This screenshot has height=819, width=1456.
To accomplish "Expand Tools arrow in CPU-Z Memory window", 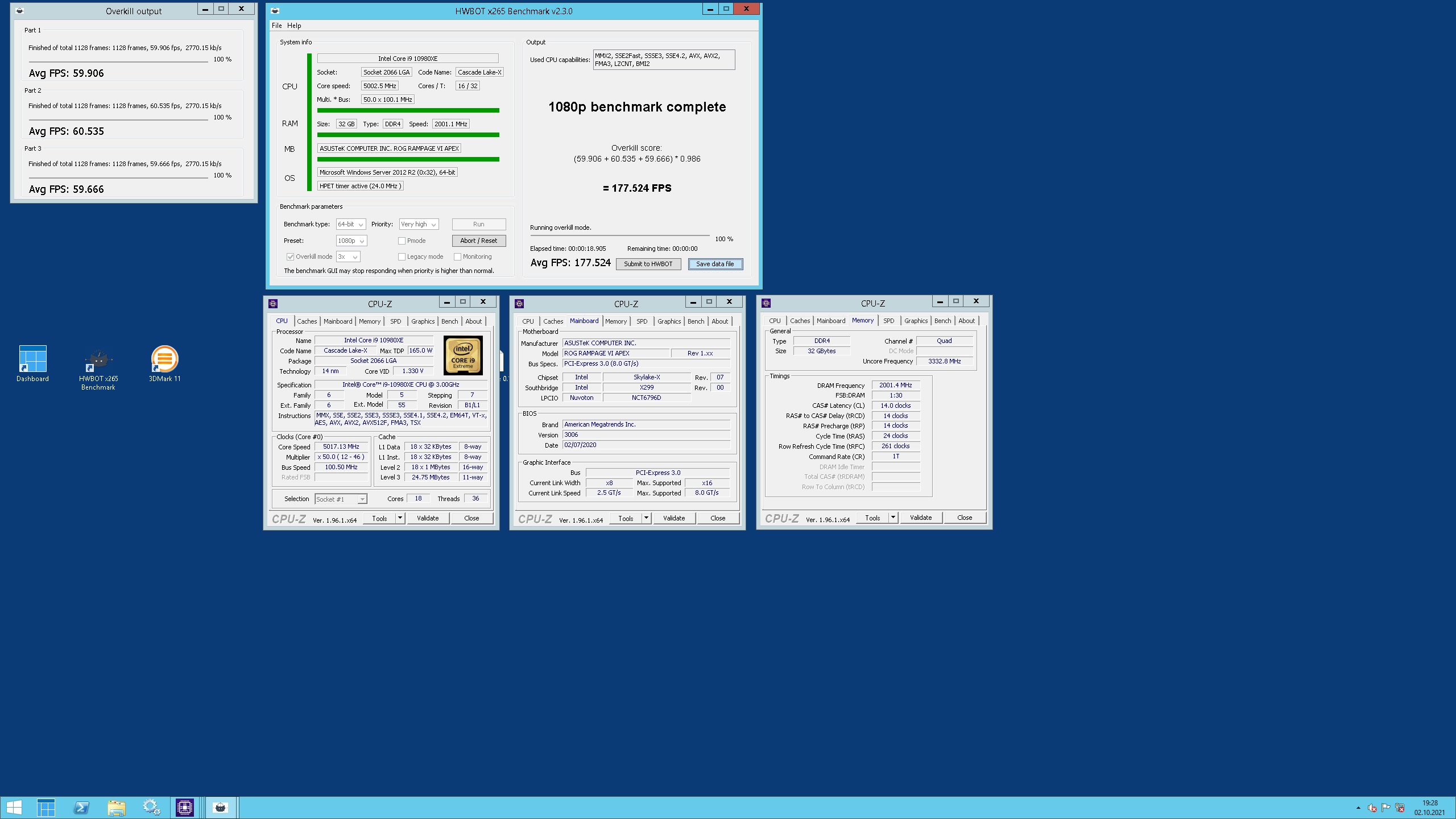I will point(893,518).
